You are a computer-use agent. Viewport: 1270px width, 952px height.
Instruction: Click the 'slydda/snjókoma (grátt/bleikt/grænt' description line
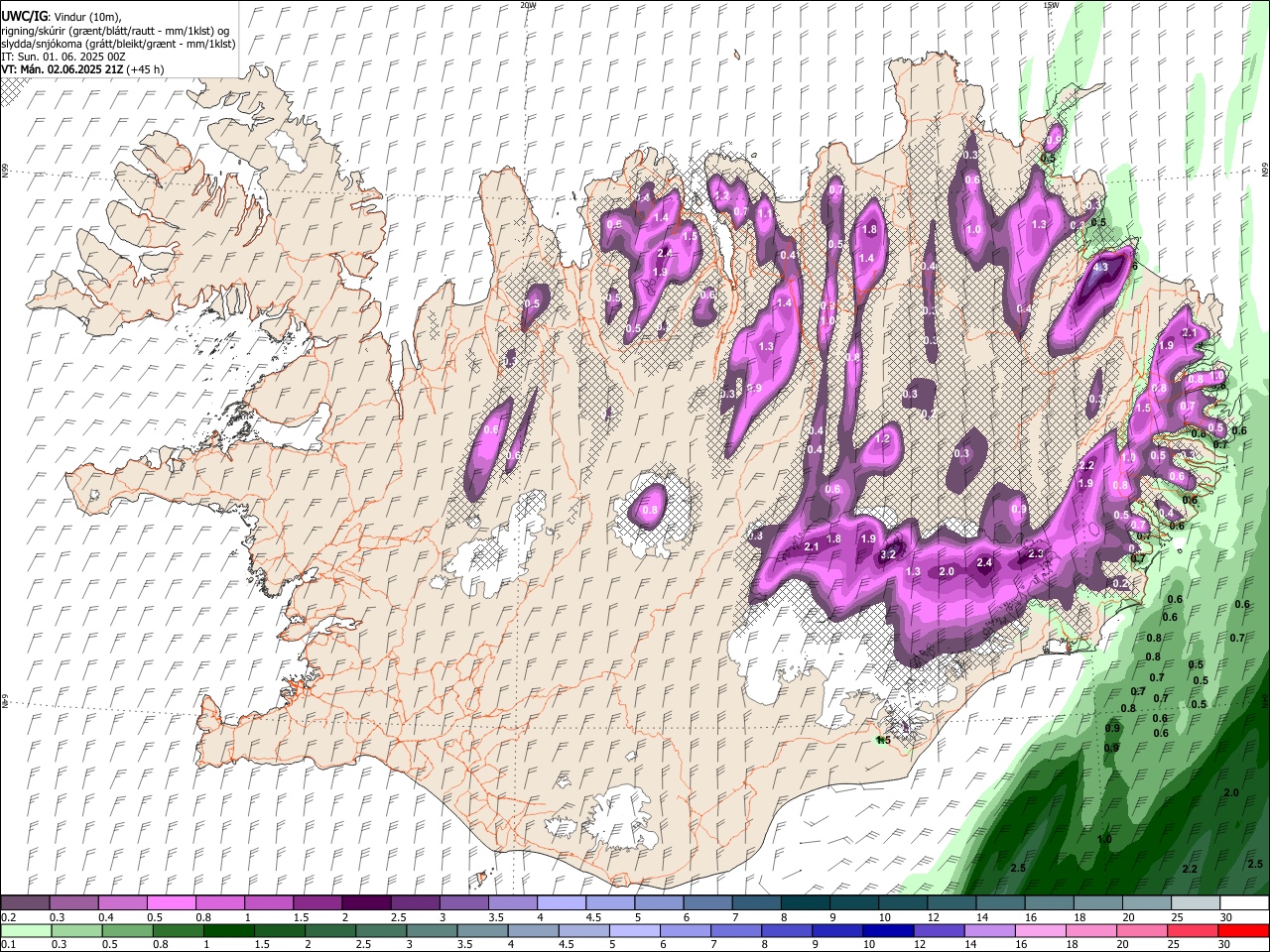[118, 44]
